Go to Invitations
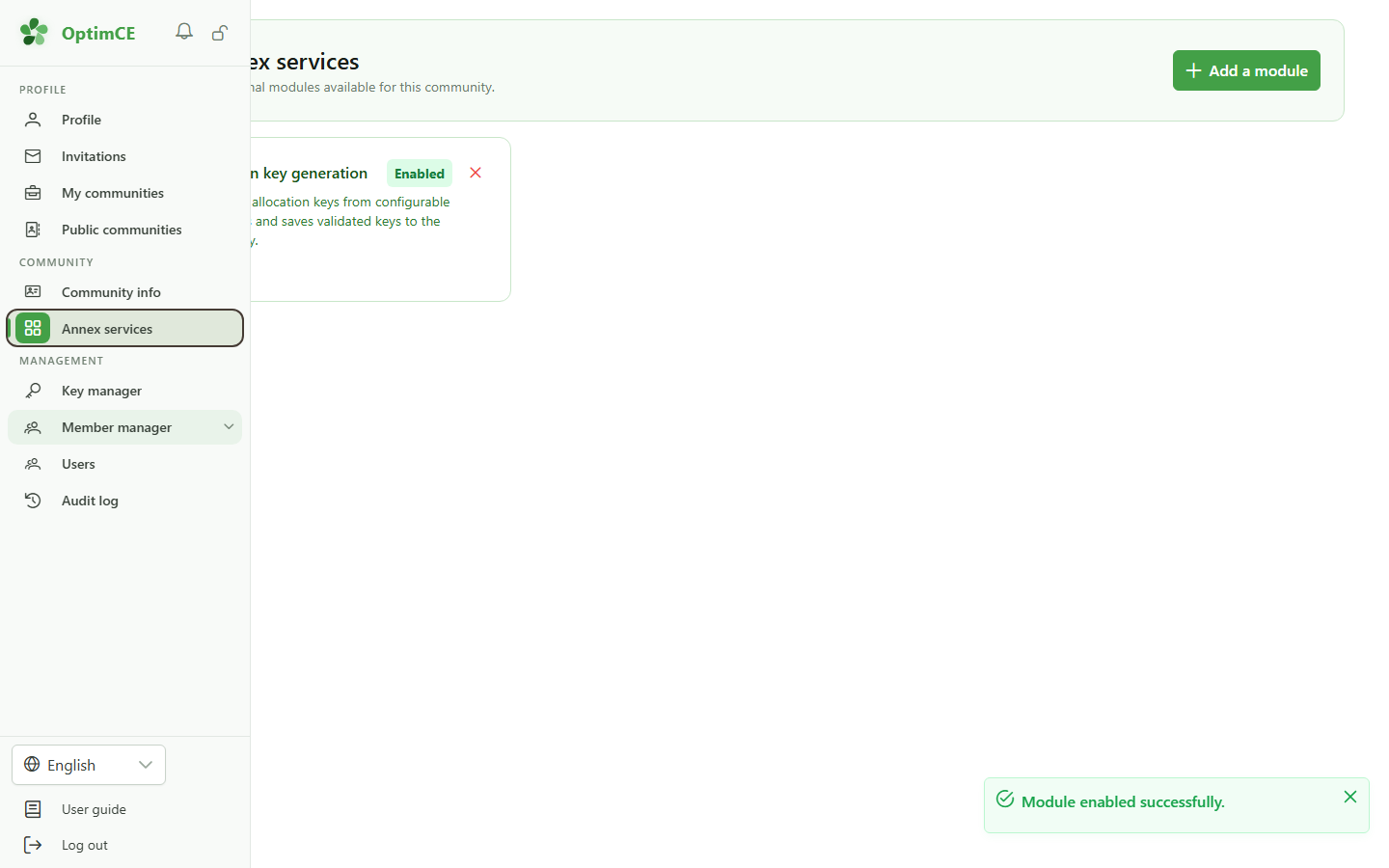This screenshot has width=1389, height=868. point(124,156)
